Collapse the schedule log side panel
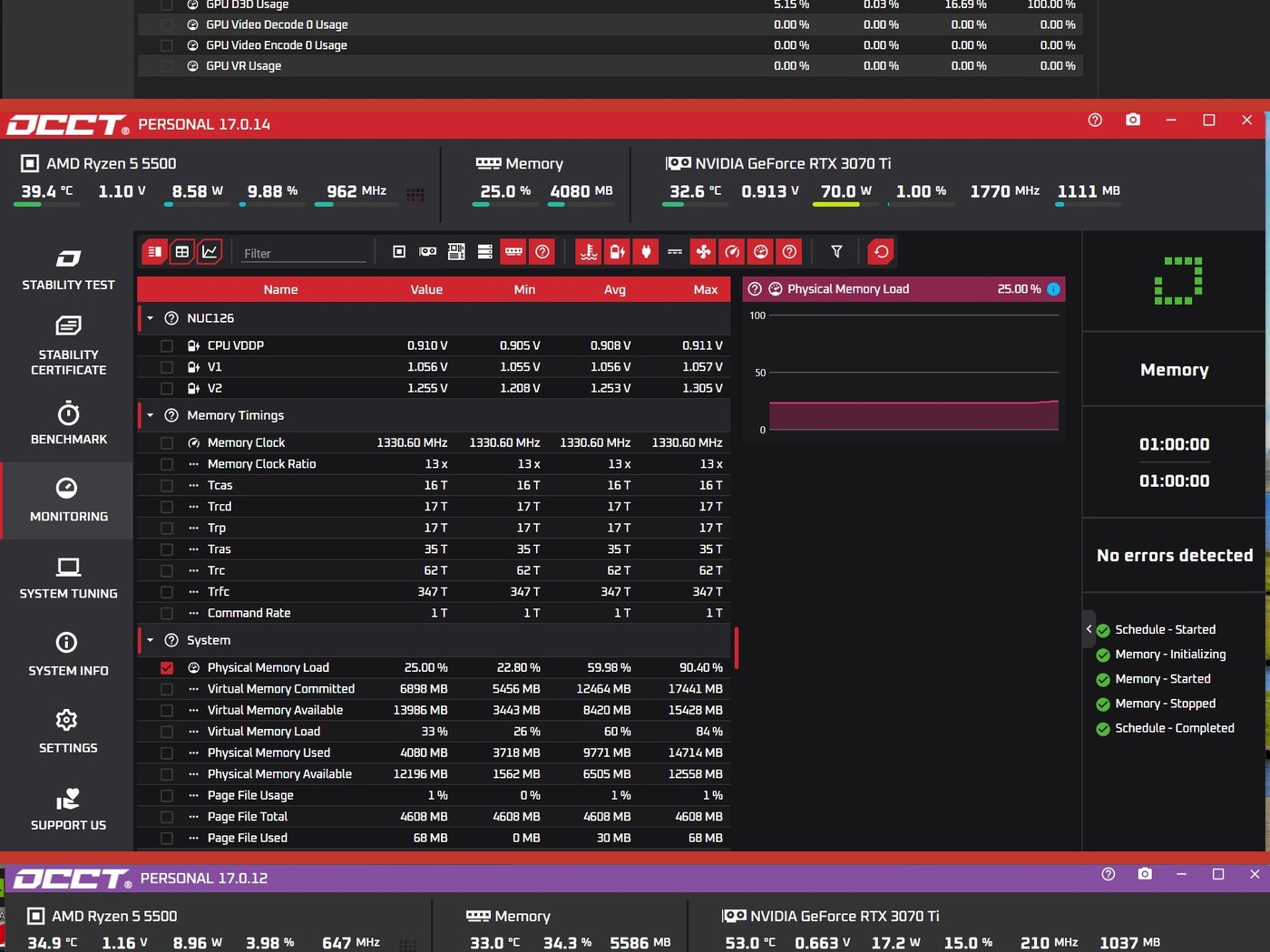The width and height of the screenshot is (1270, 952). coord(1089,629)
